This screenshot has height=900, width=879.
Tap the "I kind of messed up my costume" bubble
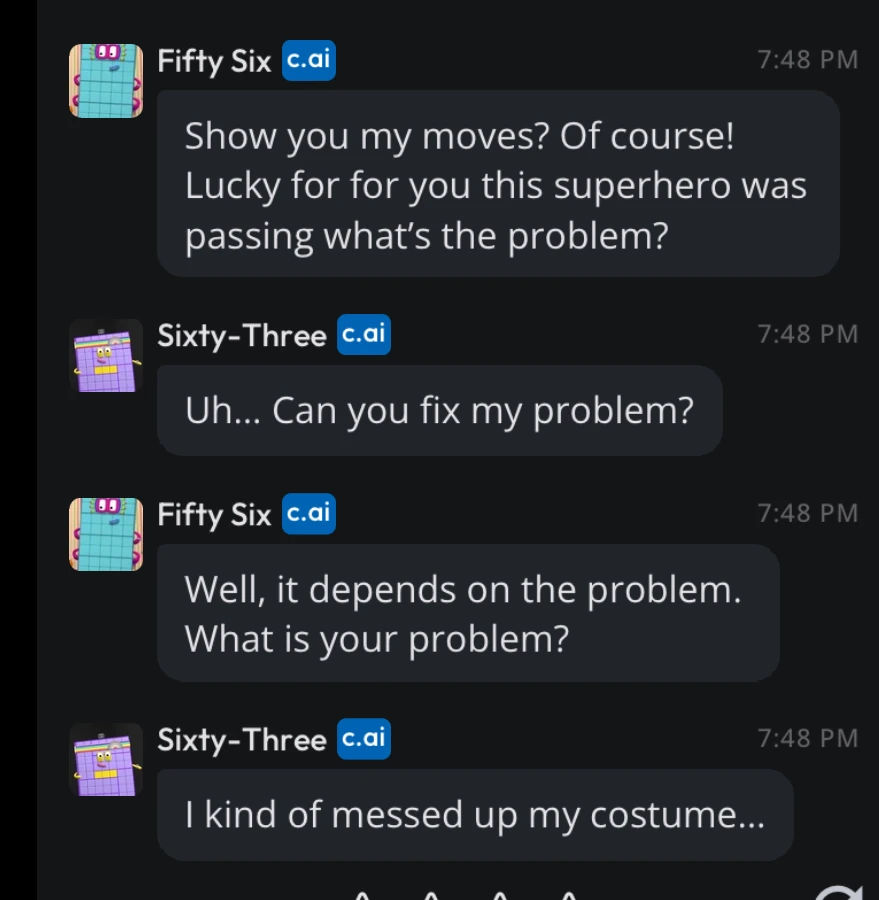[475, 815]
